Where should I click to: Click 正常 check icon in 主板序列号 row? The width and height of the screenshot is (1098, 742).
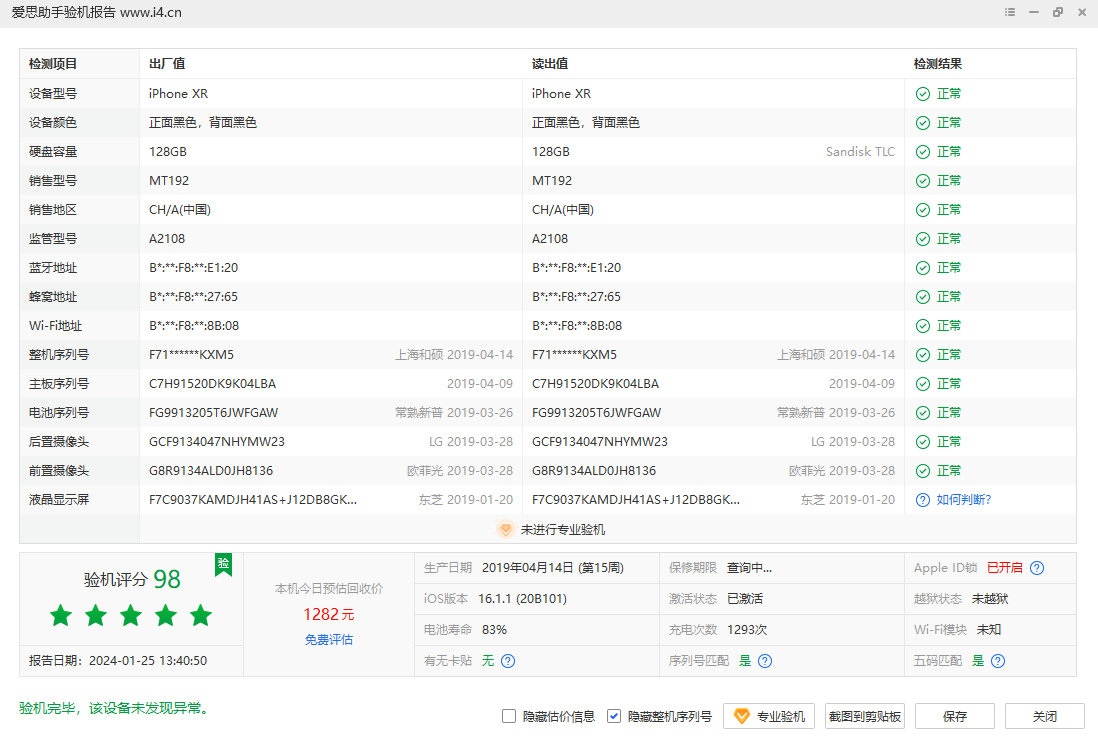923,384
